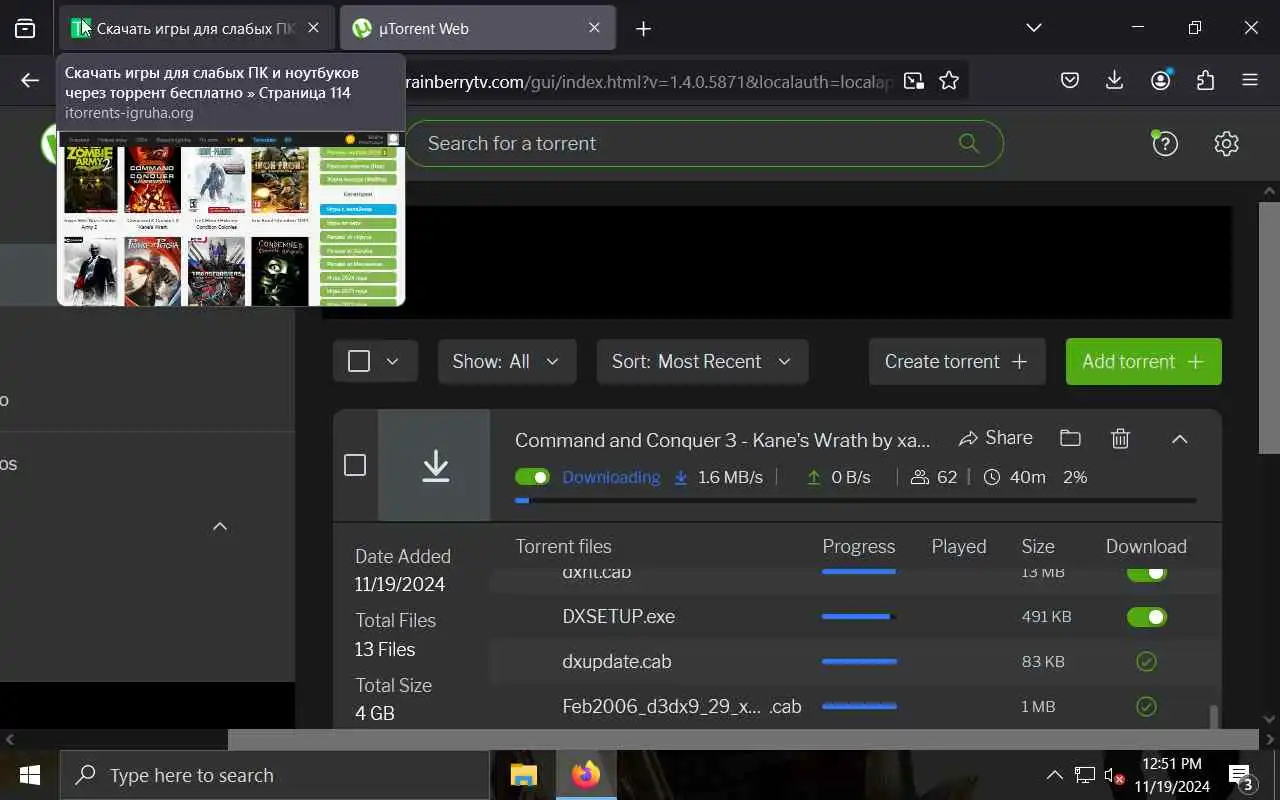The image size is (1280, 800).
Task: Share the Command and Conquer 3 torrent
Action: tap(995, 438)
